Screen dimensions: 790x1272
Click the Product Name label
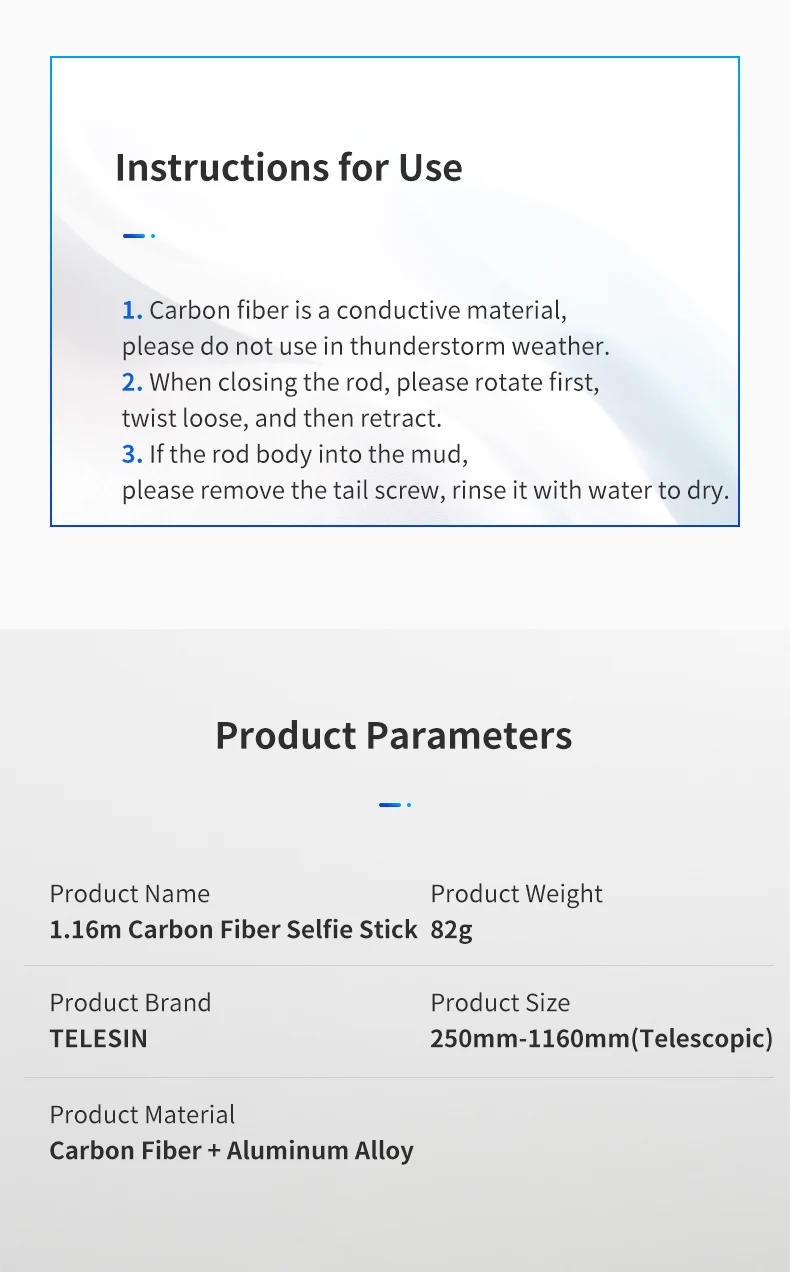130,894
